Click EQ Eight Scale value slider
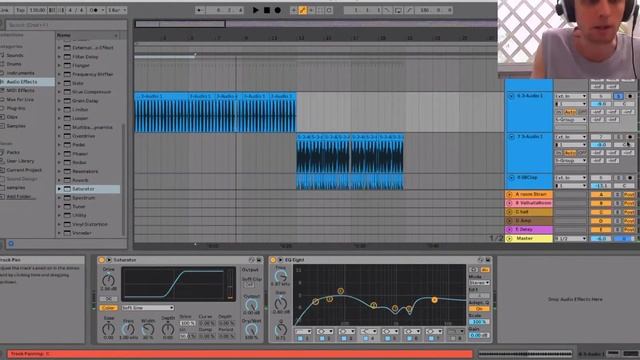The width and height of the screenshot is (640, 360). pyautogui.click(x=479, y=322)
